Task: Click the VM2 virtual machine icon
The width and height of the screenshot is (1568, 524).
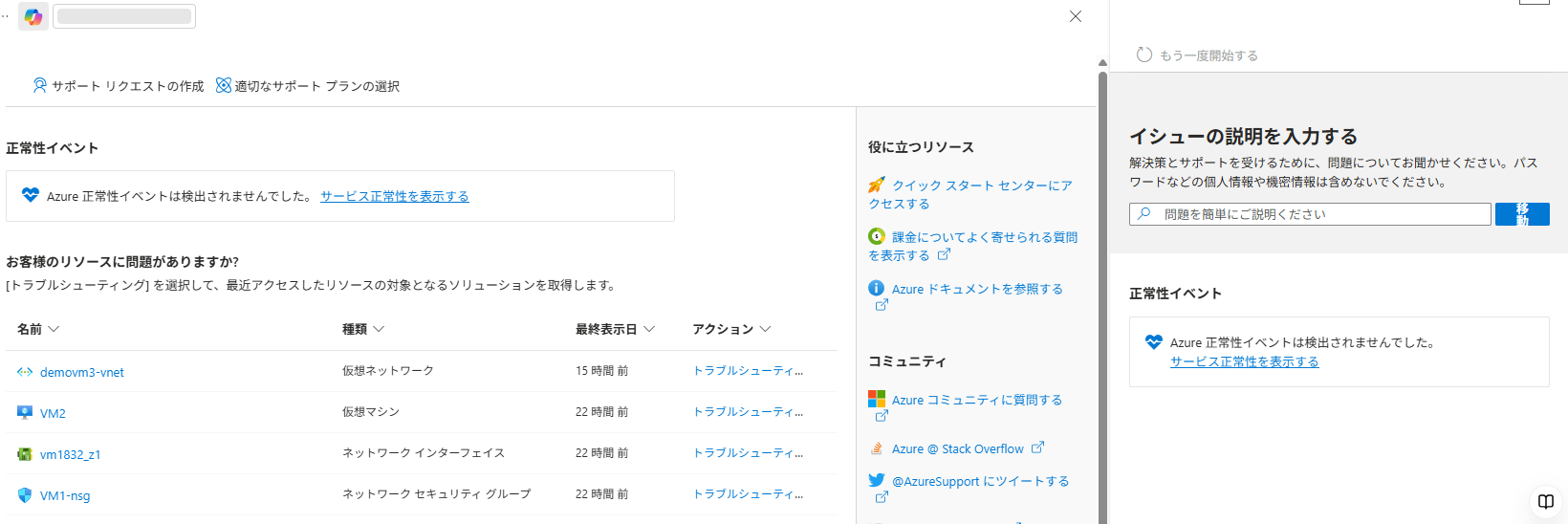Action: (x=25, y=412)
